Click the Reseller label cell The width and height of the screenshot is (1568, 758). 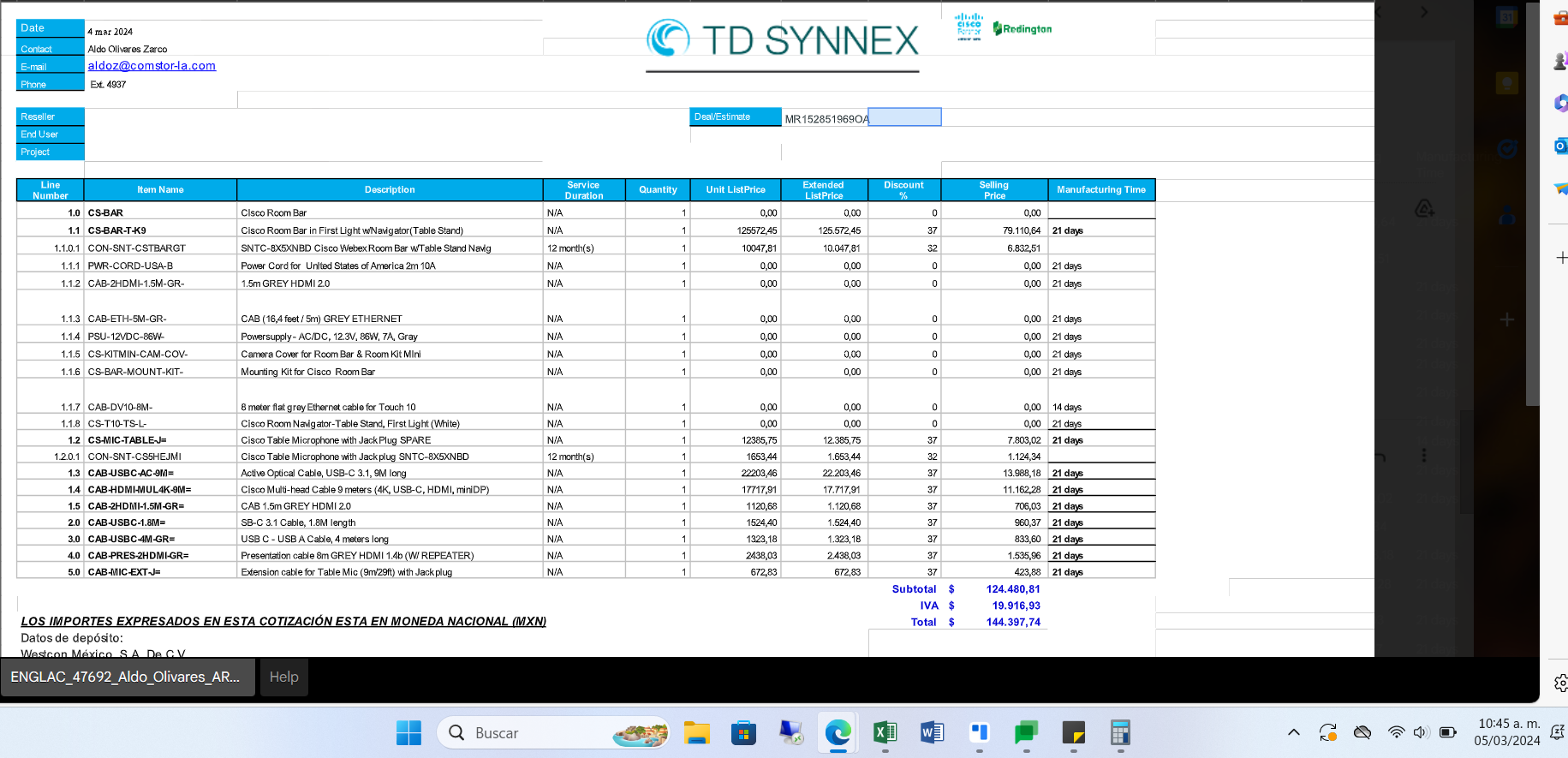[51, 116]
